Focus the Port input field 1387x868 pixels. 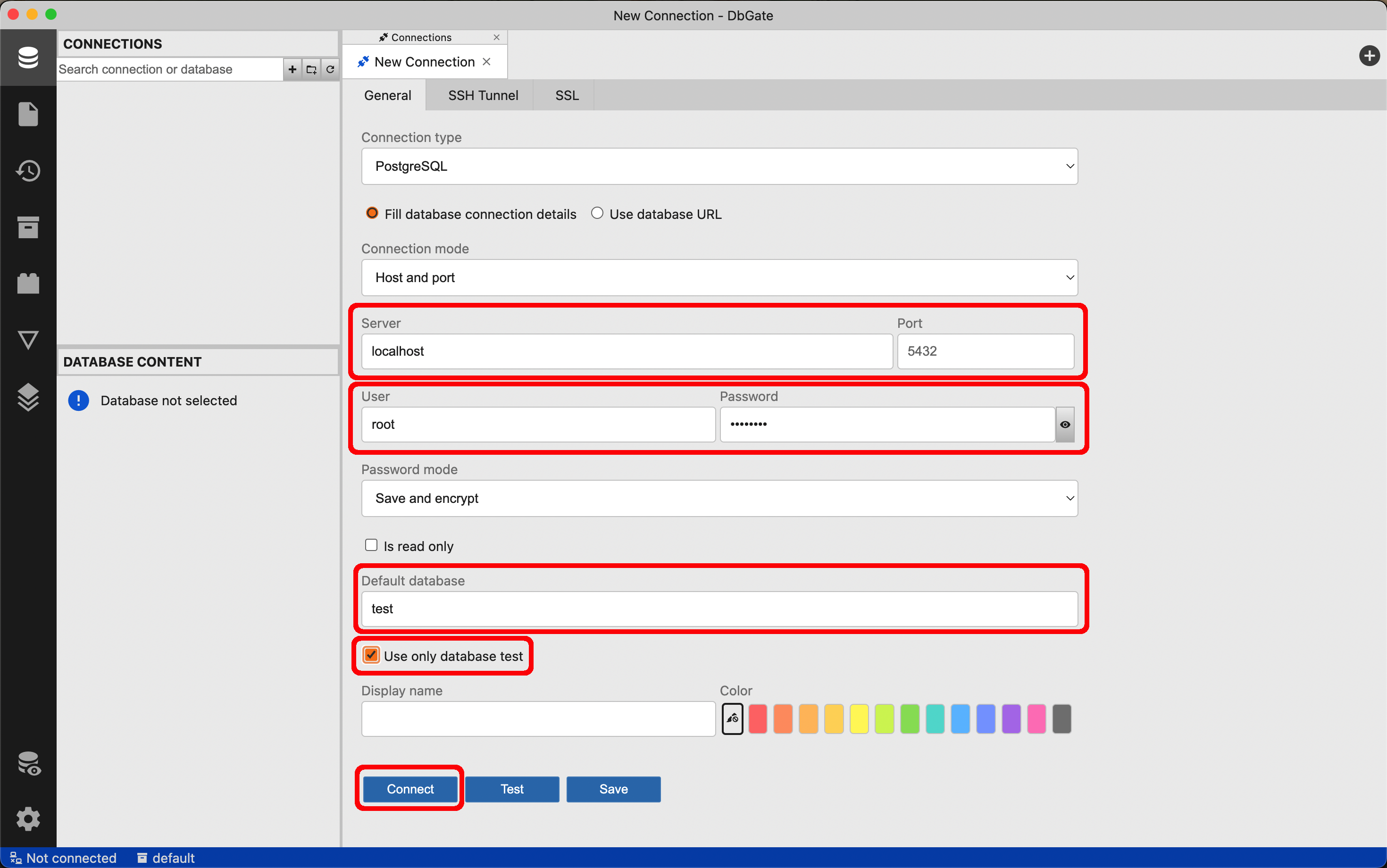[x=986, y=351]
